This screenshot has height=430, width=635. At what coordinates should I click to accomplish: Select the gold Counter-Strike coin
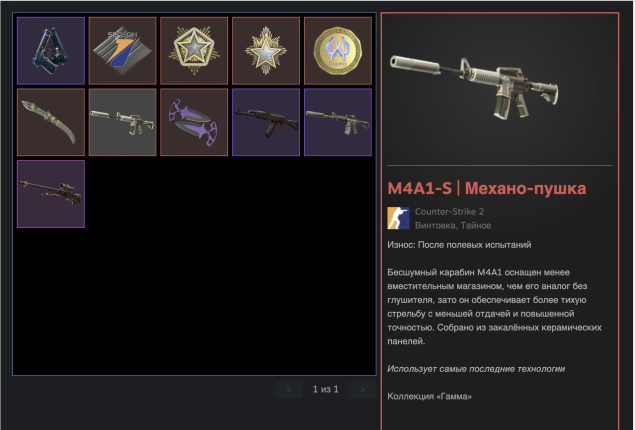338,51
